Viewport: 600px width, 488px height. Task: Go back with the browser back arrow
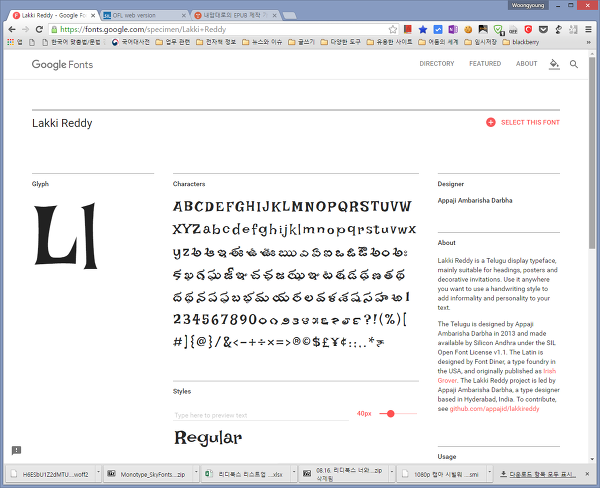click(12, 29)
